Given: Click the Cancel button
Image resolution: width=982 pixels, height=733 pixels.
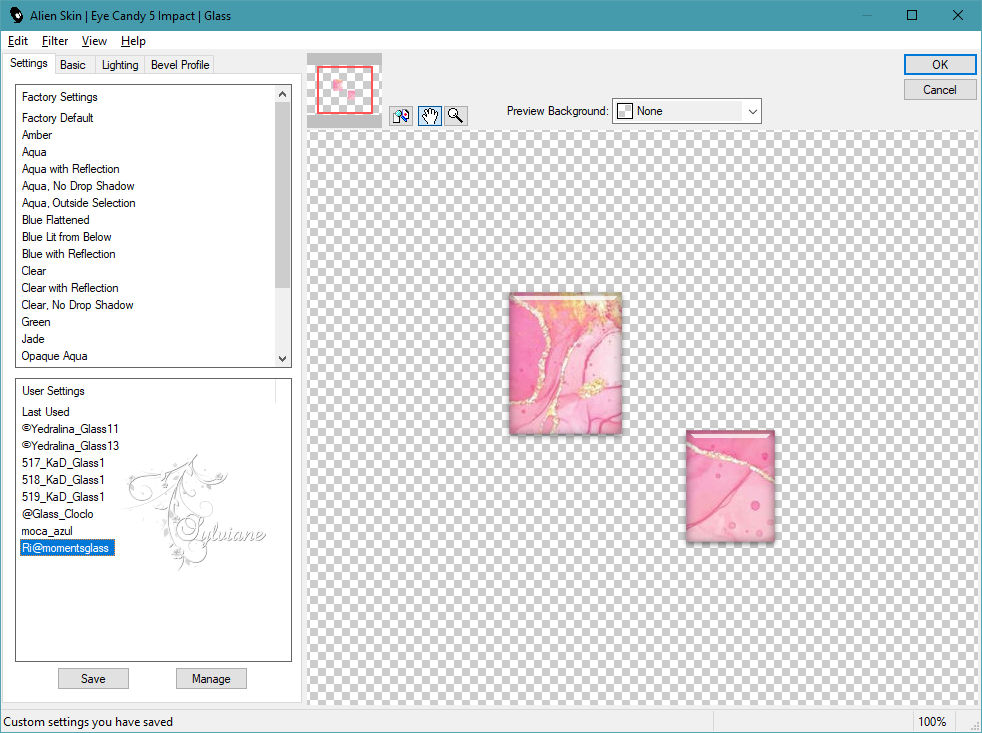Looking at the screenshot, I should pyautogui.click(x=939, y=90).
